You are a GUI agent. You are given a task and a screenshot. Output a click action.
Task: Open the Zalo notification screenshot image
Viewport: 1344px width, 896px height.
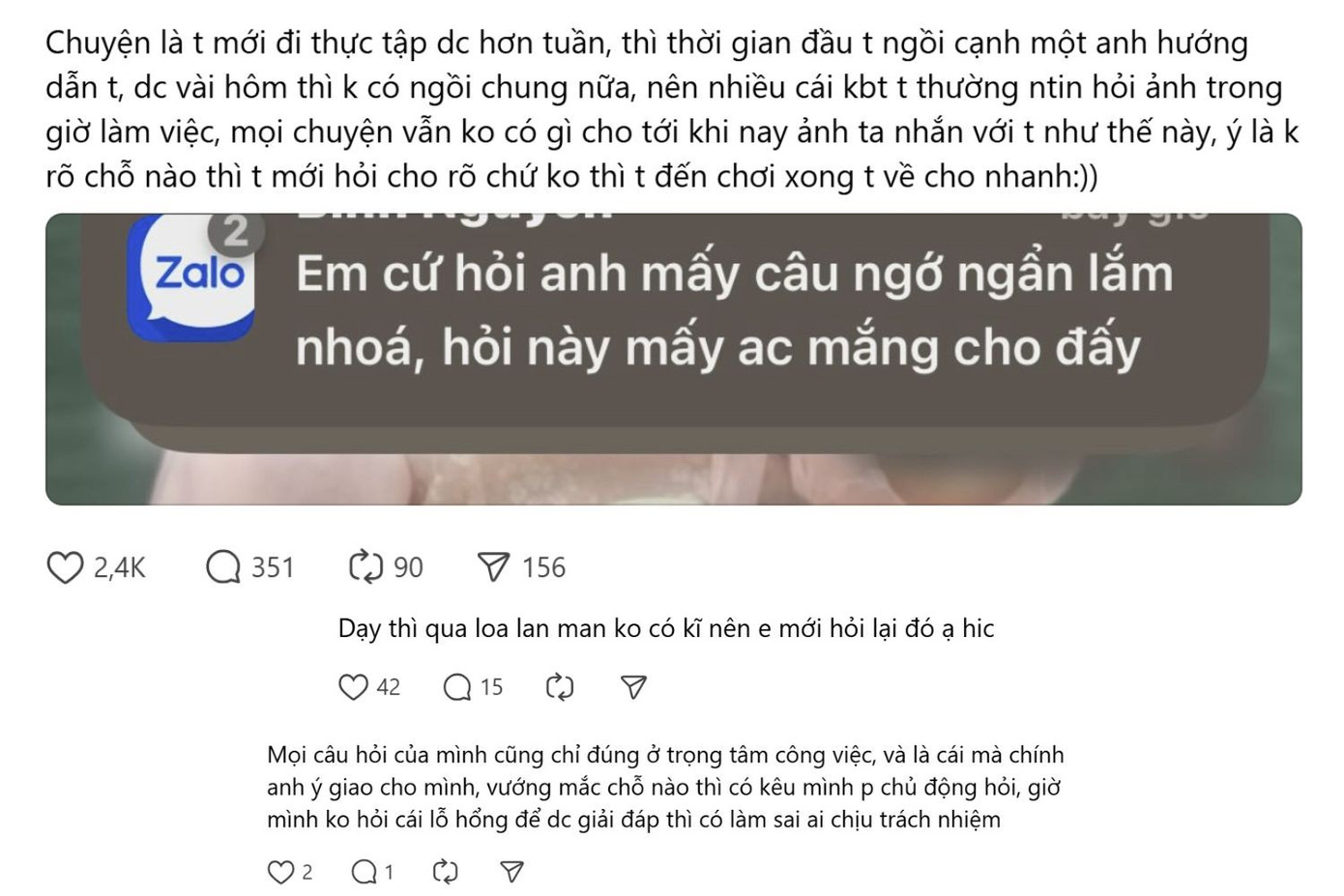click(x=673, y=359)
